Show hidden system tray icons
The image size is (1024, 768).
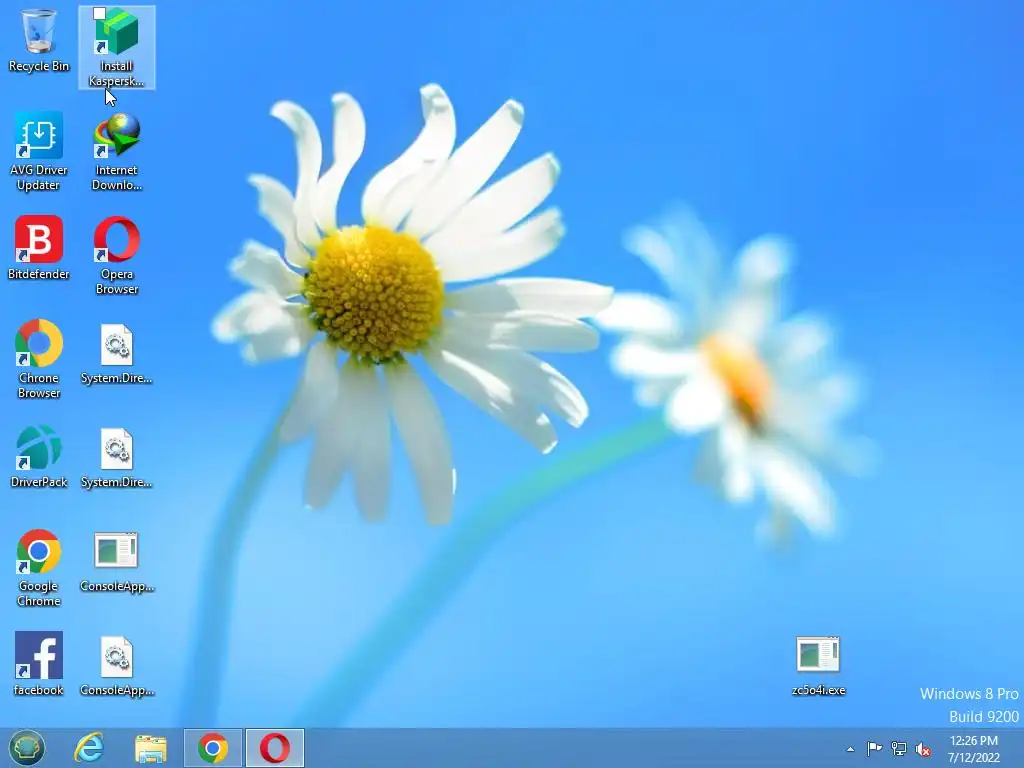(850, 749)
